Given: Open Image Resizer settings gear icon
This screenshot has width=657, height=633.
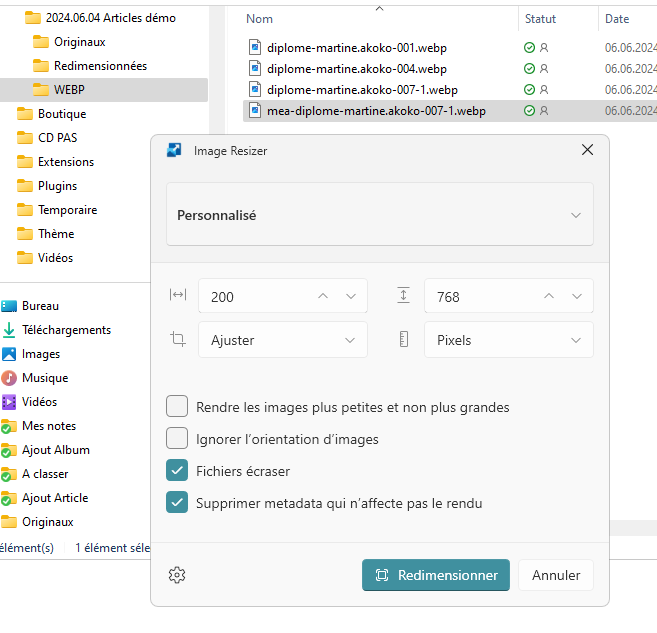Looking at the screenshot, I should coord(178,575).
